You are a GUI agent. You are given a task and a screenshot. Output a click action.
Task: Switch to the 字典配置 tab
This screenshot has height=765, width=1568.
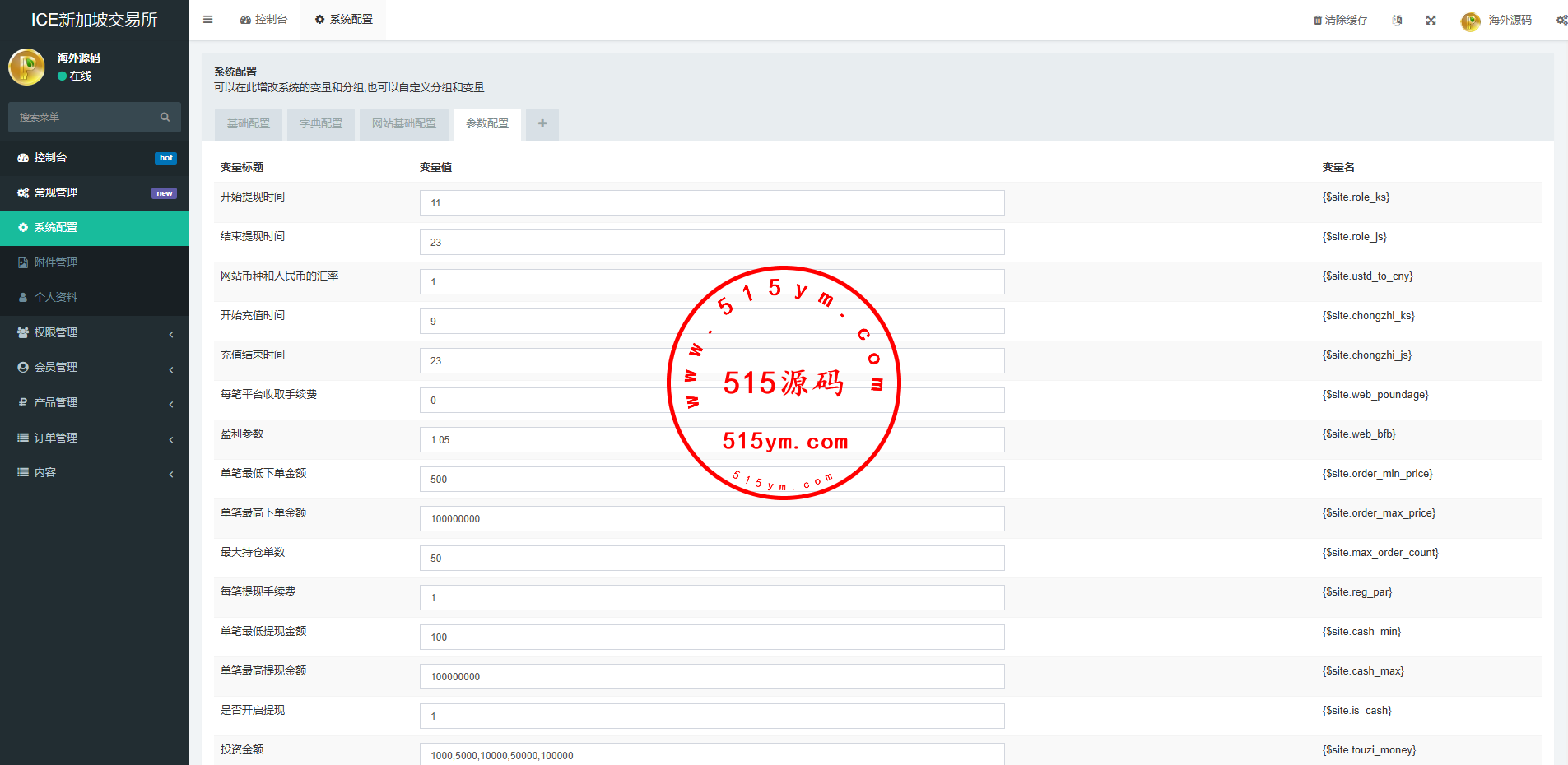321,124
